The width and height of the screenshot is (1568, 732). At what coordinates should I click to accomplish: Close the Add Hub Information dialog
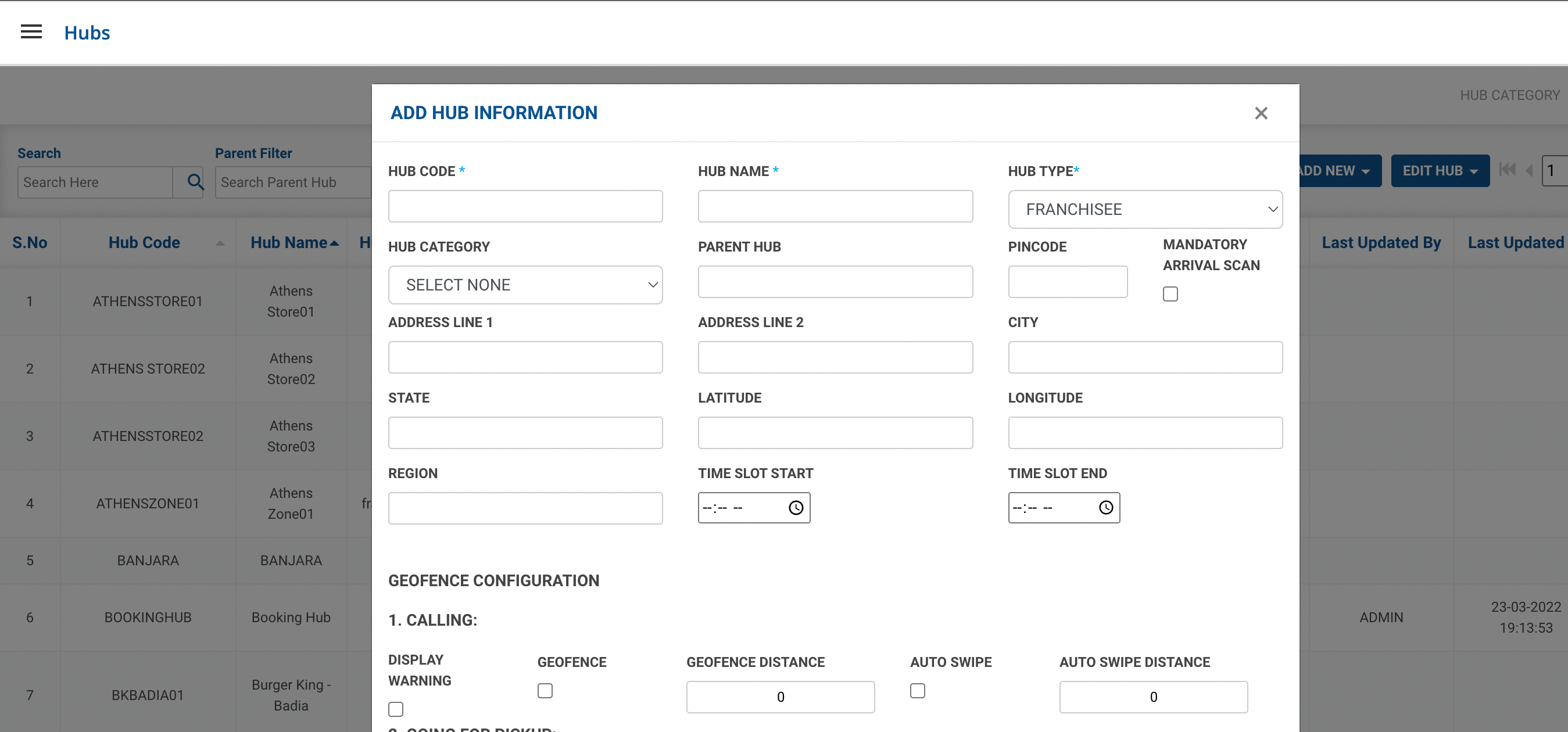pyautogui.click(x=1261, y=113)
